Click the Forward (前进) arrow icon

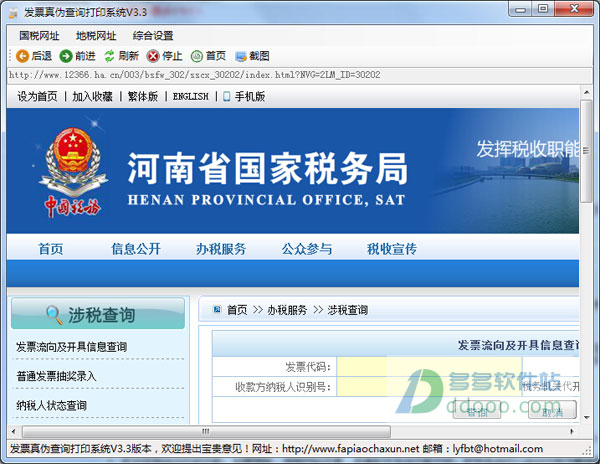[66, 56]
